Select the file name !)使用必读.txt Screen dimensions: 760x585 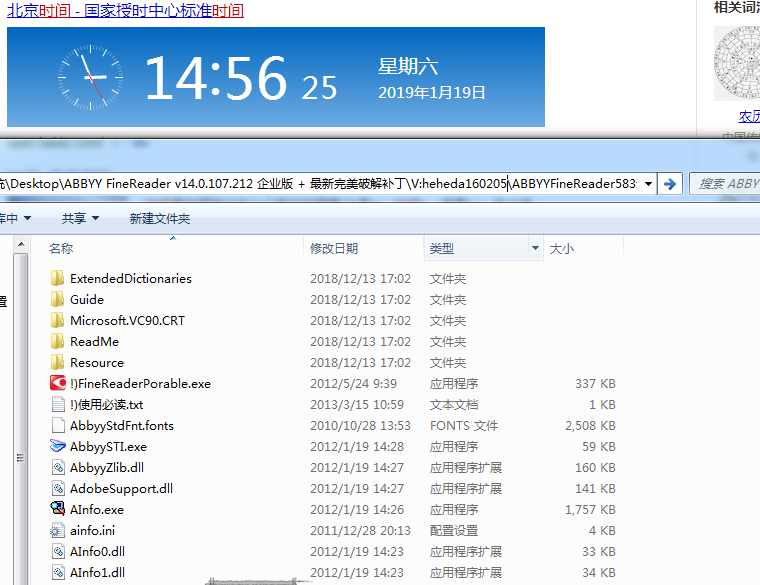pos(107,405)
